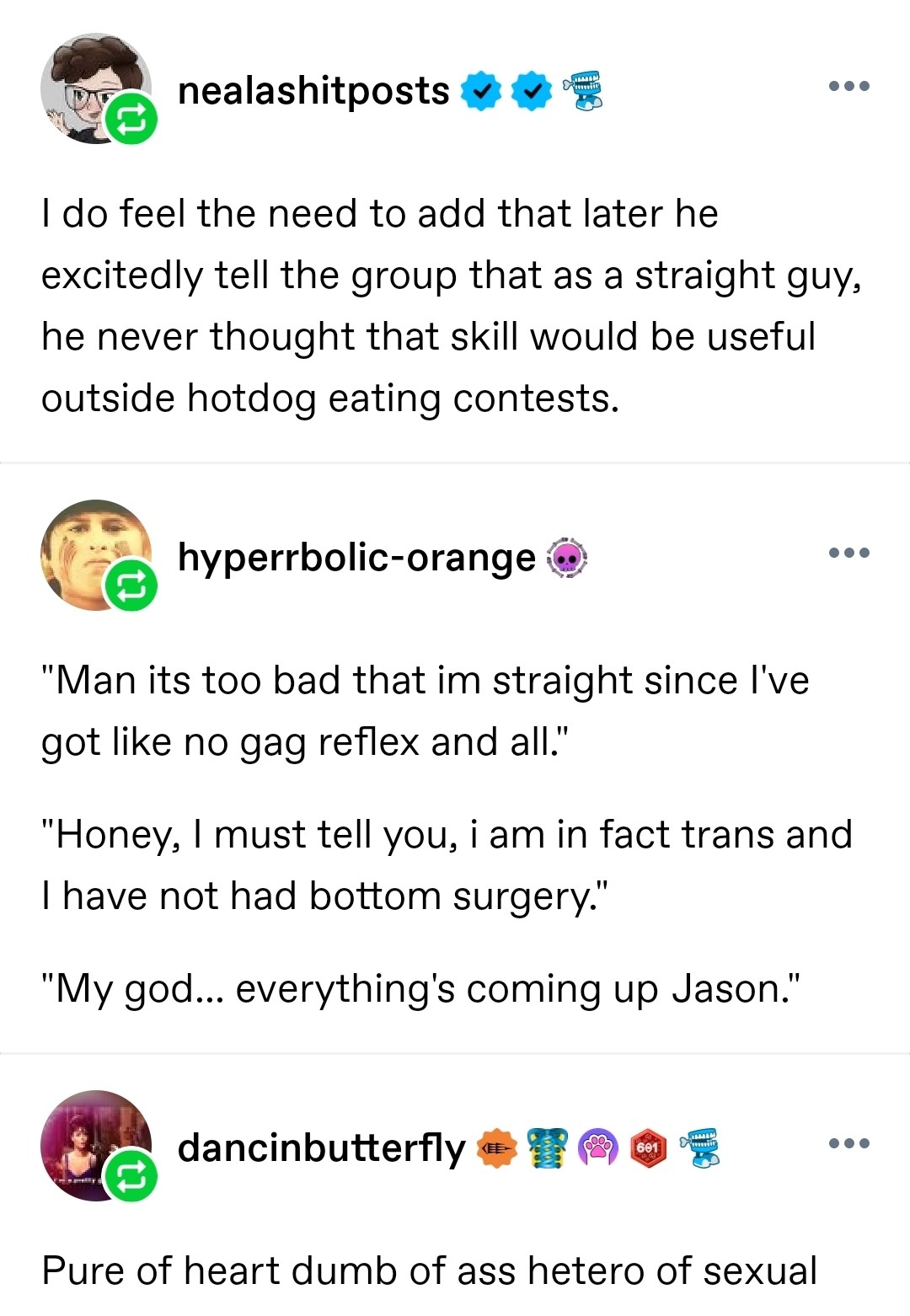Click chattering teeth badge beside nealashitposts
The width and height of the screenshot is (910, 1316).
[x=583, y=90]
